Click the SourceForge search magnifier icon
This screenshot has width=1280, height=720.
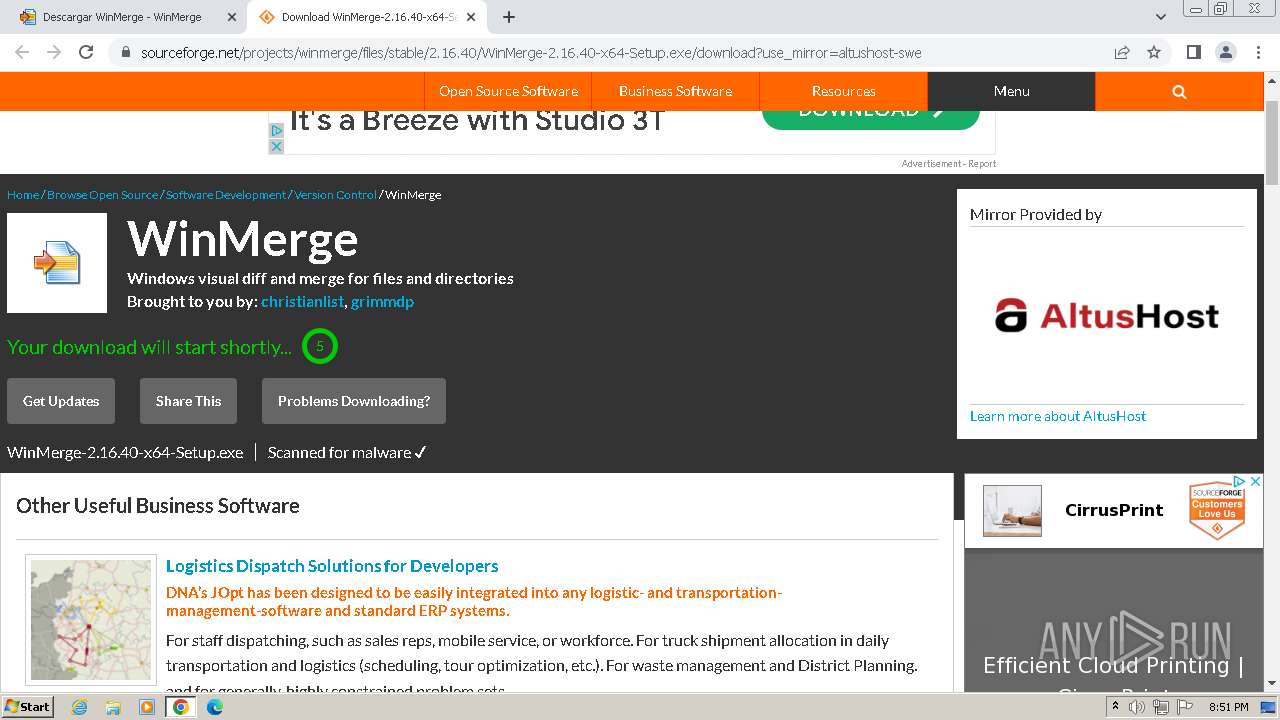(1179, 91)
